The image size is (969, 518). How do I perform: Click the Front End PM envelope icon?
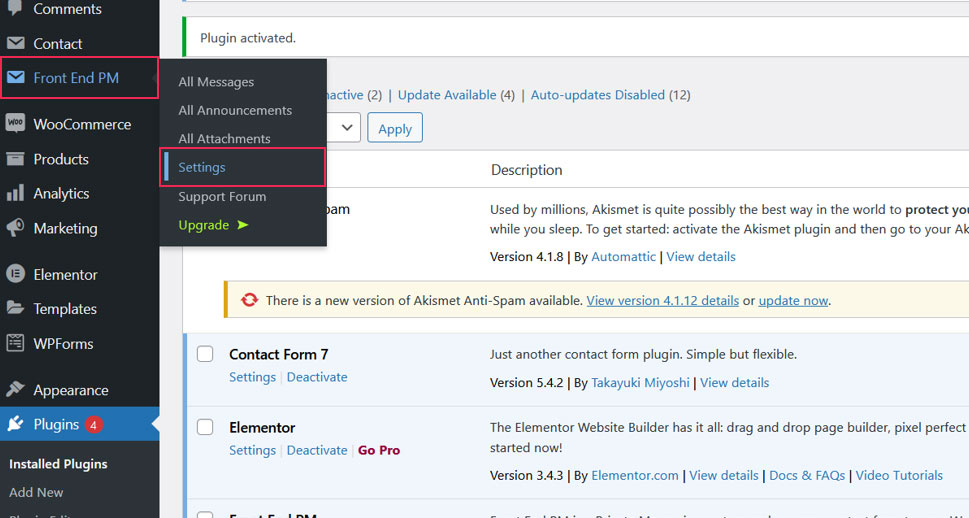[15, 78]
